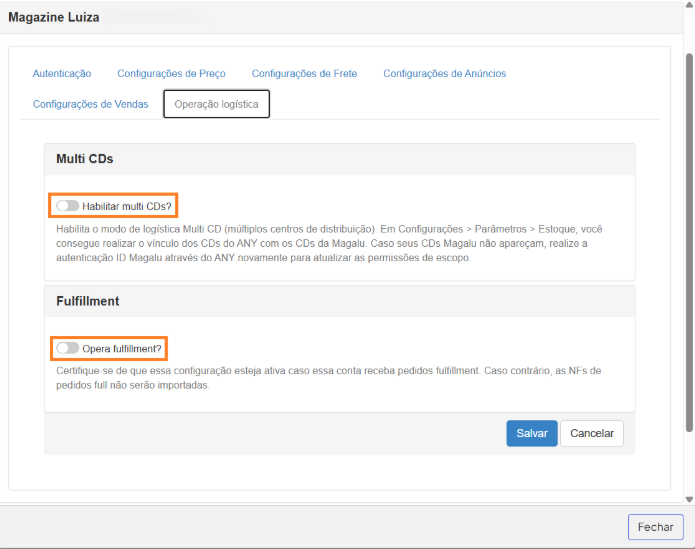This screenshot has width=695, height=549.
Task: Click the fulfillment NFs warning text
Action: point(328,378)
